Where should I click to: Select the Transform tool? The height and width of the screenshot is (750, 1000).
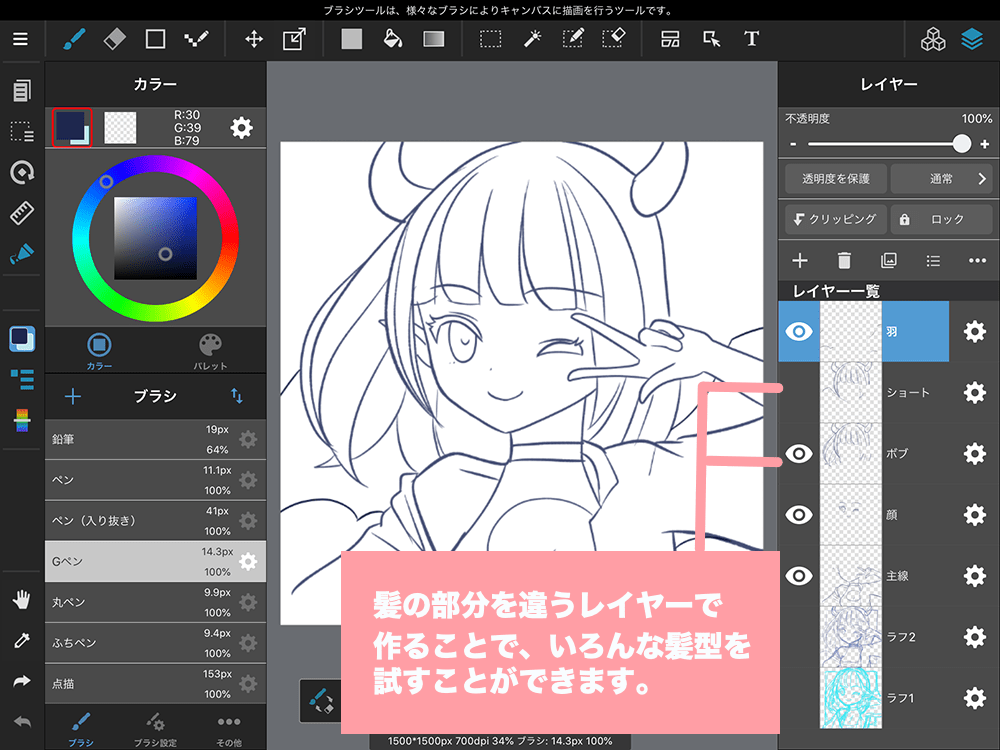coord(294,39)
